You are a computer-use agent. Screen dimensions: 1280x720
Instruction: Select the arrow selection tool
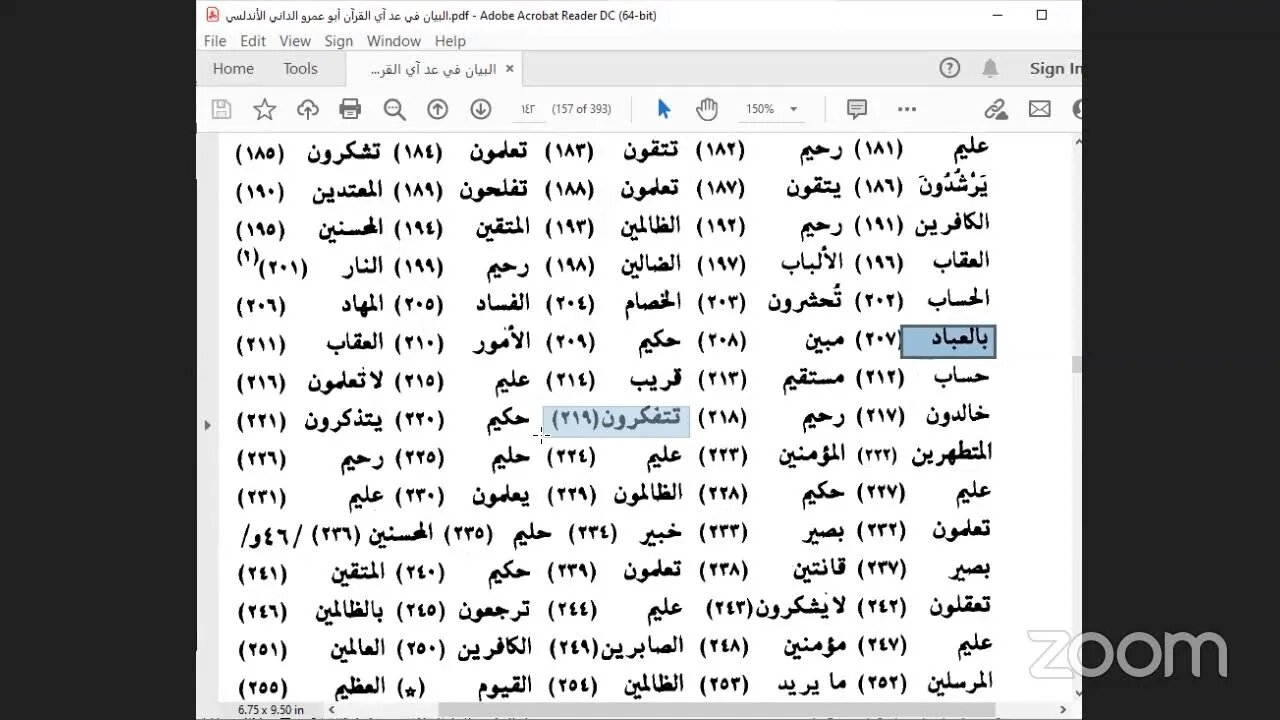point(664,109)
